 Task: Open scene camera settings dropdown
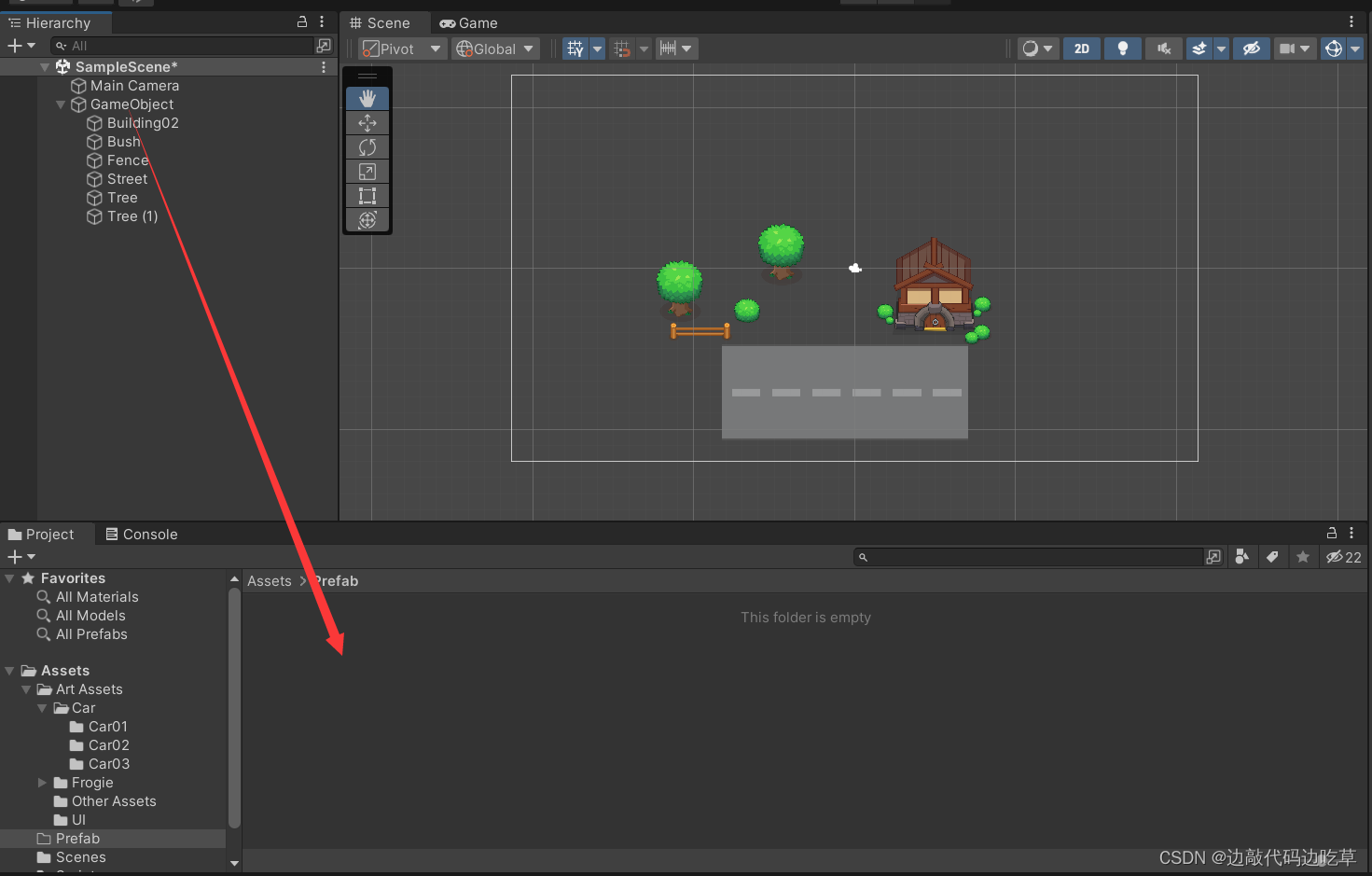tap(1295, 49)
